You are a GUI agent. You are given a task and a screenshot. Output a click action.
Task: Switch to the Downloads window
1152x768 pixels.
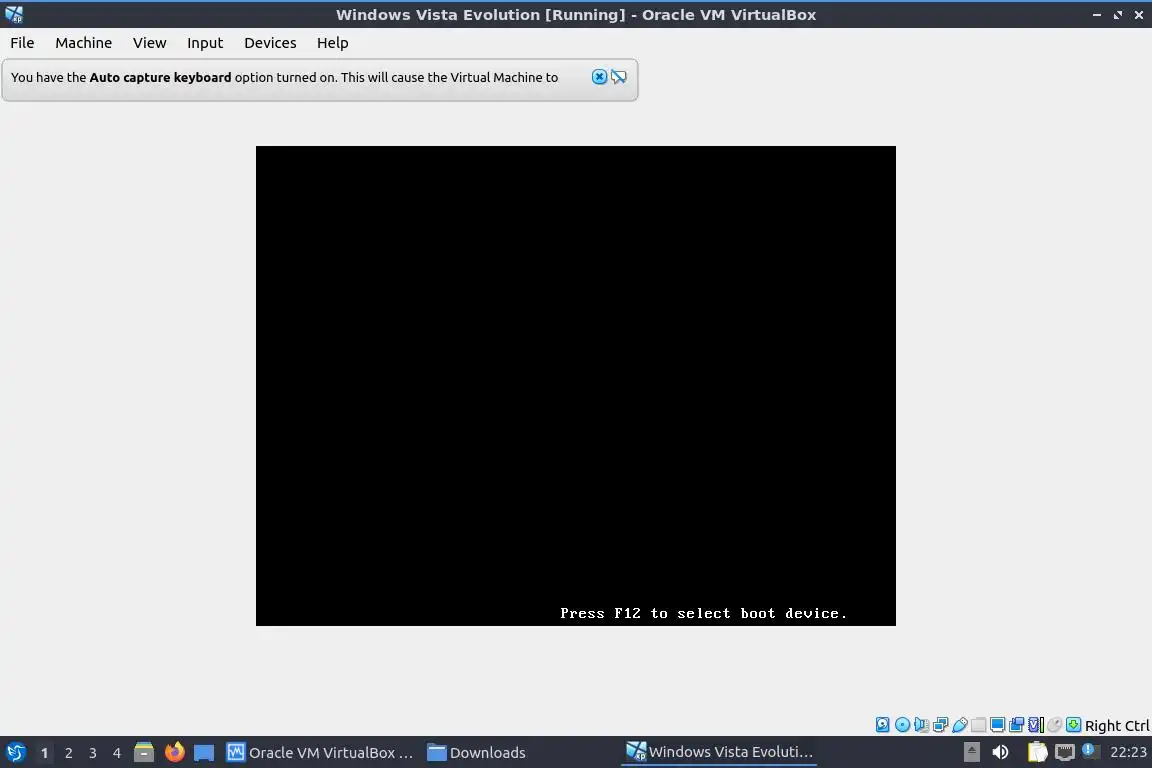click(x=477, y=752)
